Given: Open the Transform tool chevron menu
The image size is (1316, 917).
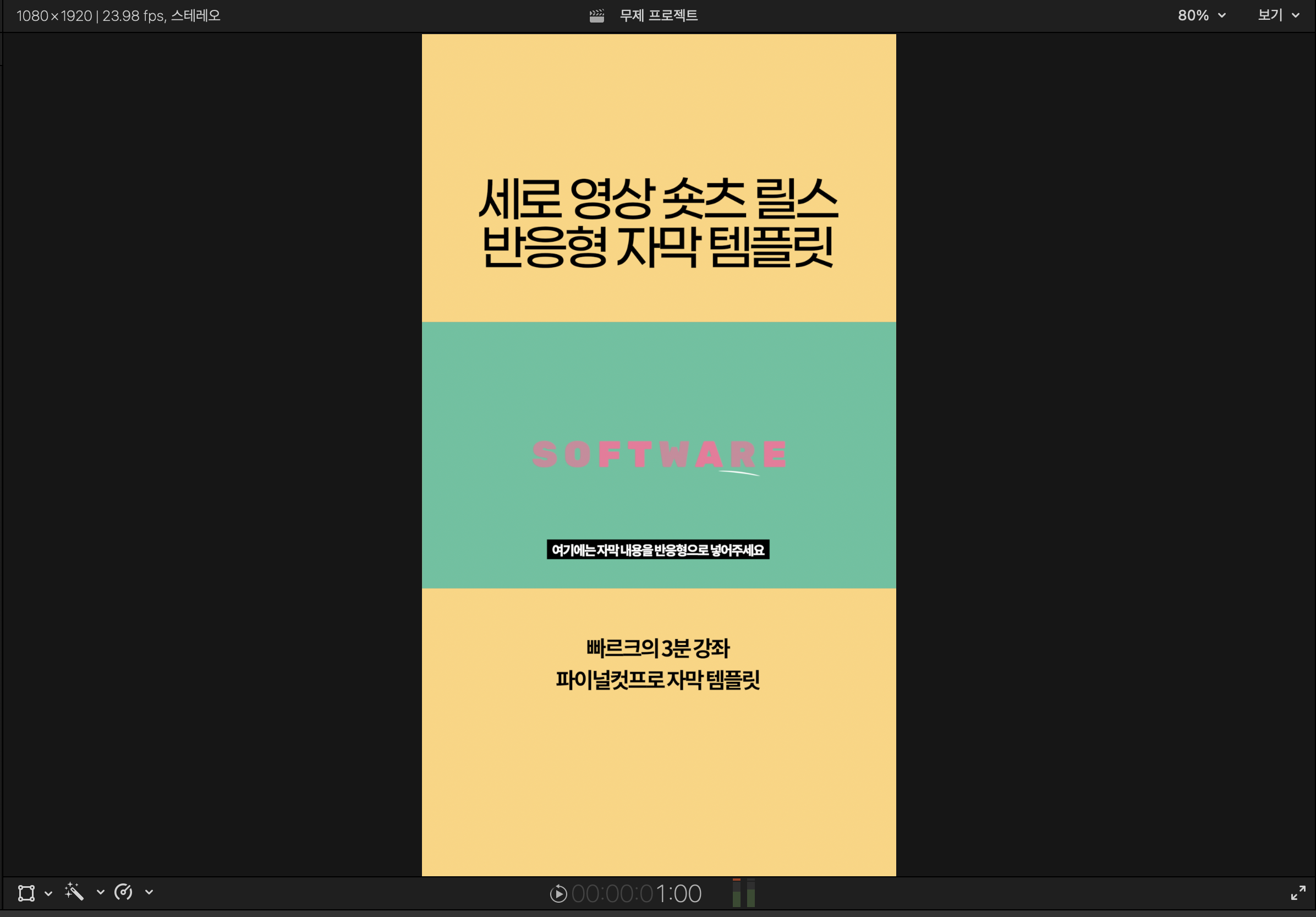Looking at the screenshot, I should tap(49, 893).
